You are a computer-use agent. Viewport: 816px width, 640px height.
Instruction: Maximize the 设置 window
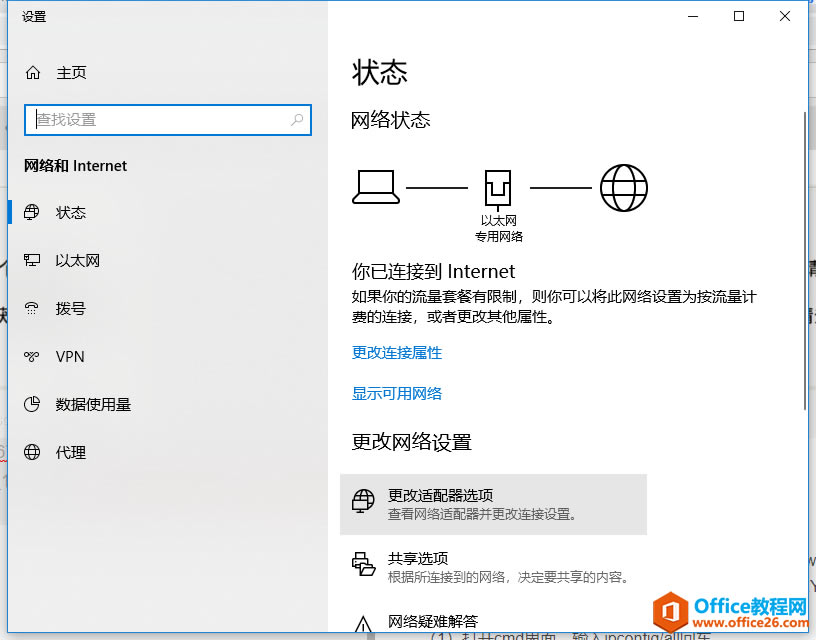pyautogui.click(x=738, y=17)
